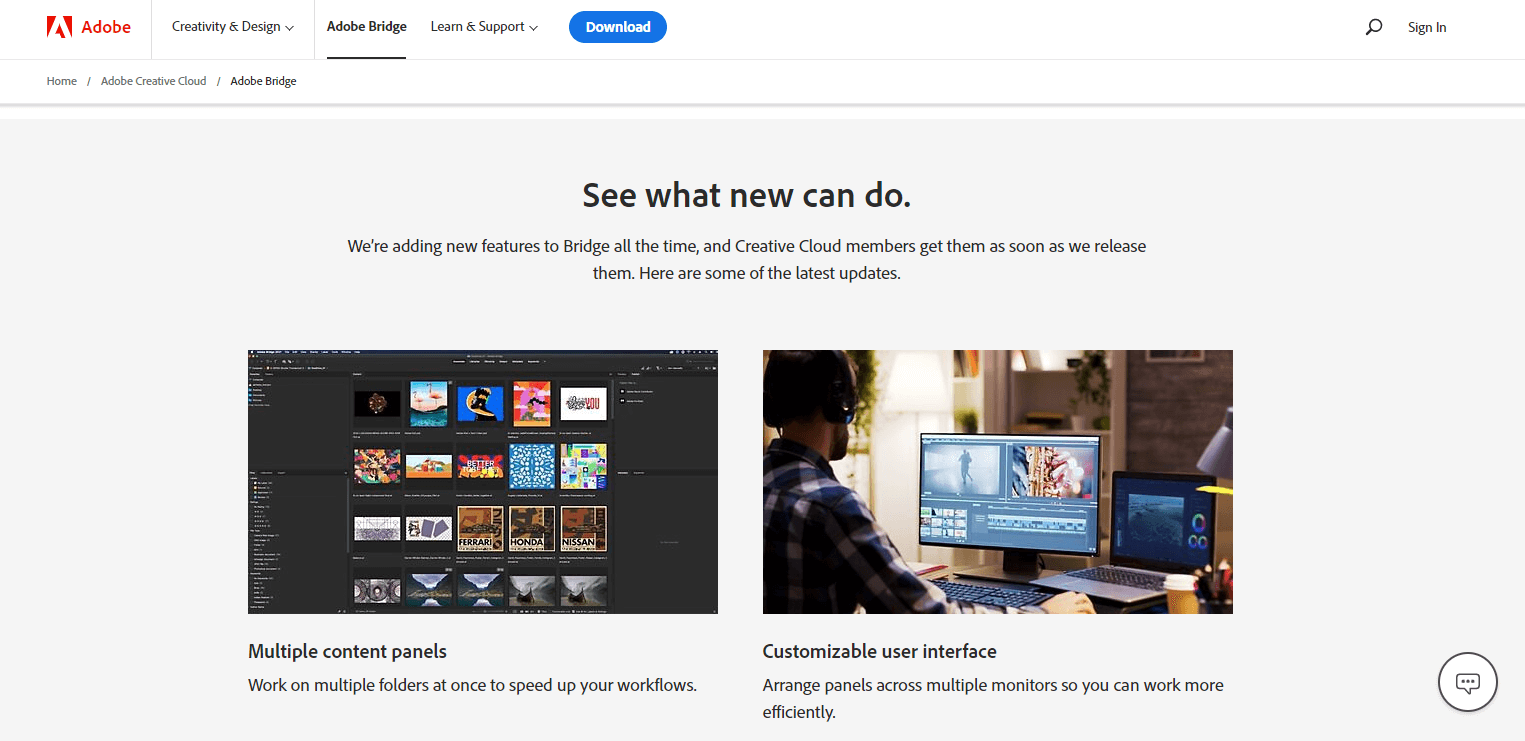The height and width of the screenshot is (741, 1525).
Task: Click the blue Download button
Action: tap(618, 27)
